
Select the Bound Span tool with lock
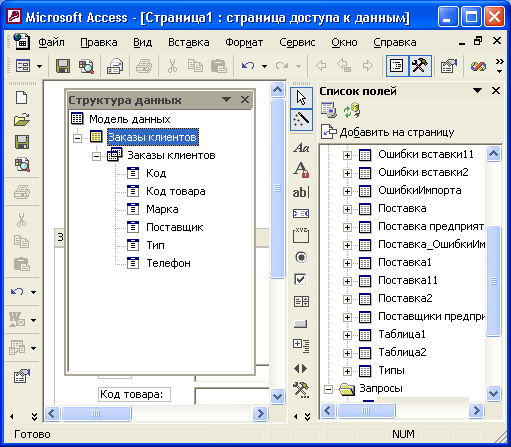point(301,169)
